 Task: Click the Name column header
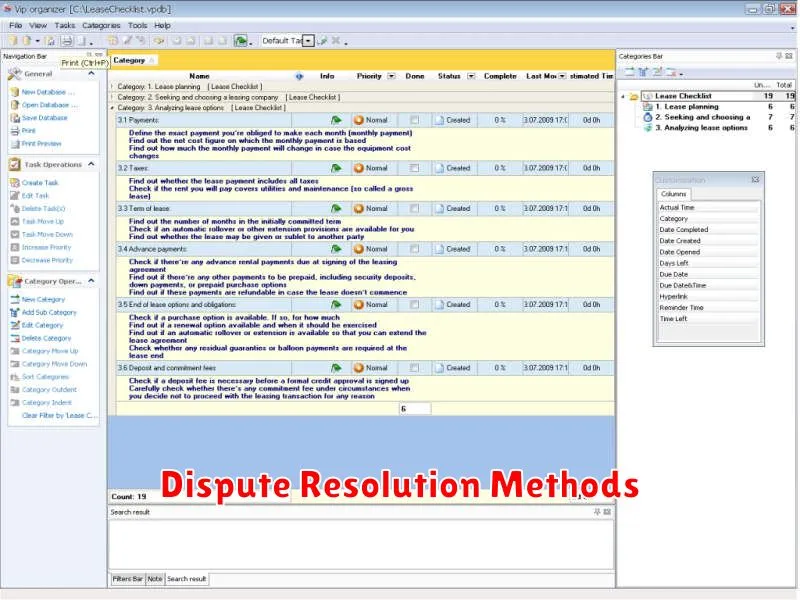pos(199,76)
